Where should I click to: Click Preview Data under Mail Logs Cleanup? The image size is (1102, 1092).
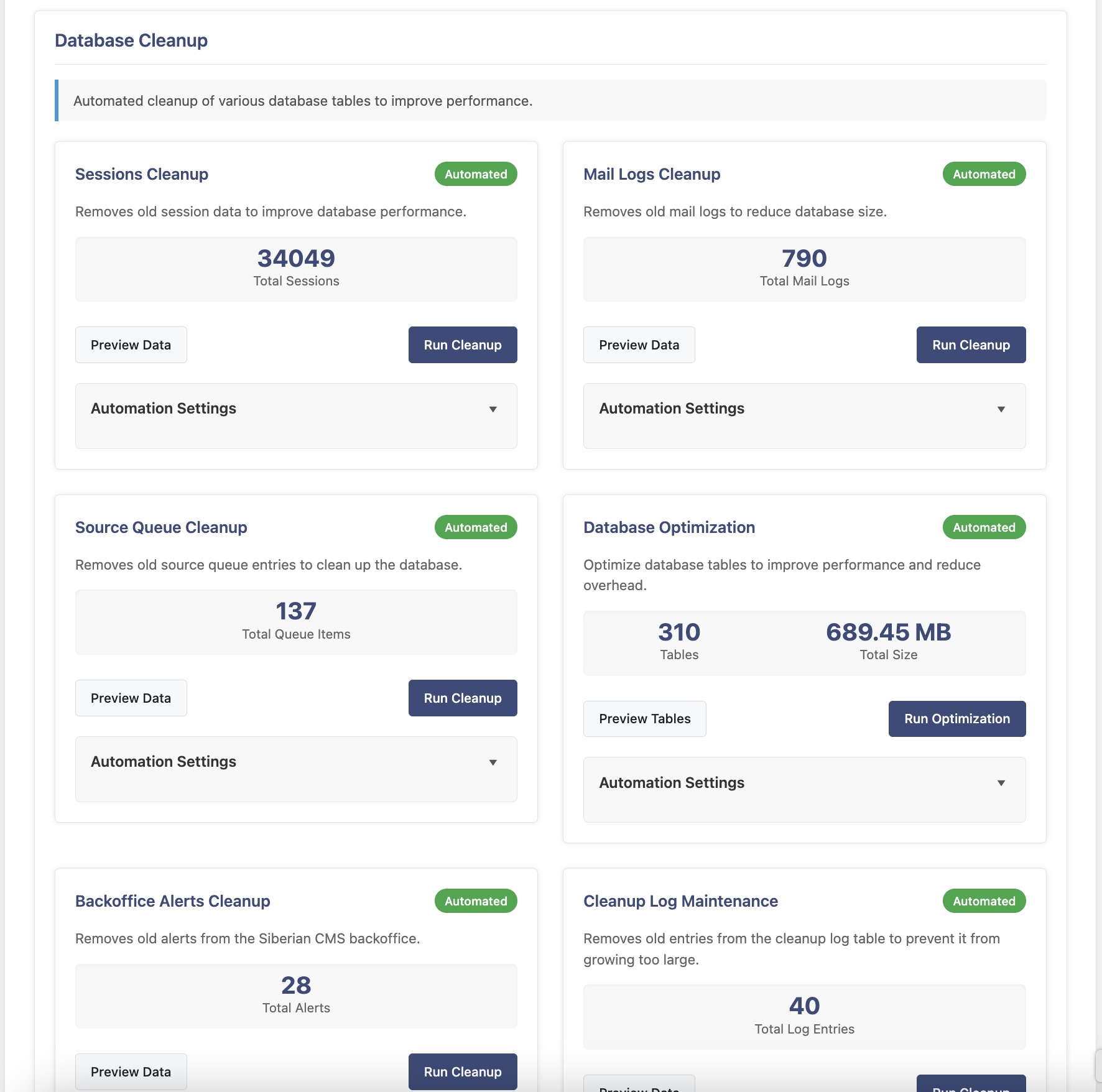pyautogui.click(x=639, y=345)
